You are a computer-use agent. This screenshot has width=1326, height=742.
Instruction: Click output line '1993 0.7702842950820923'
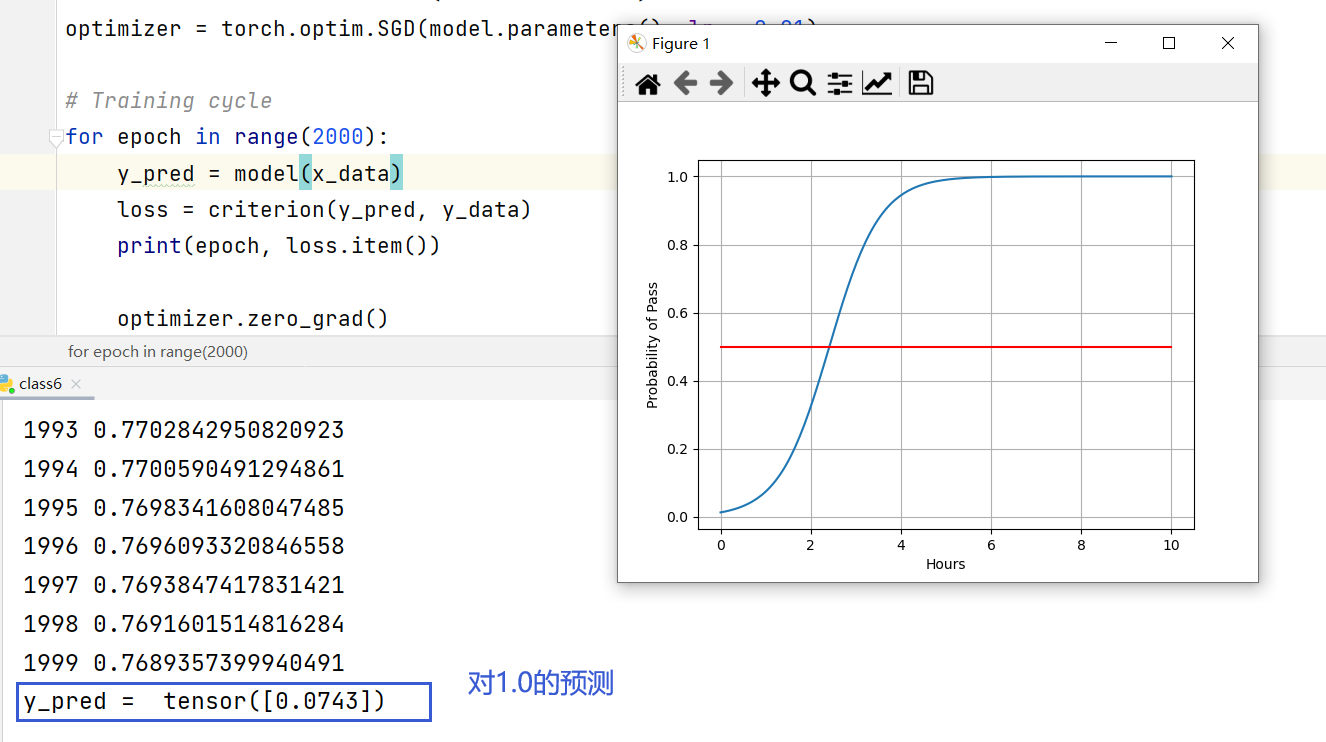[x=184, y=430]
